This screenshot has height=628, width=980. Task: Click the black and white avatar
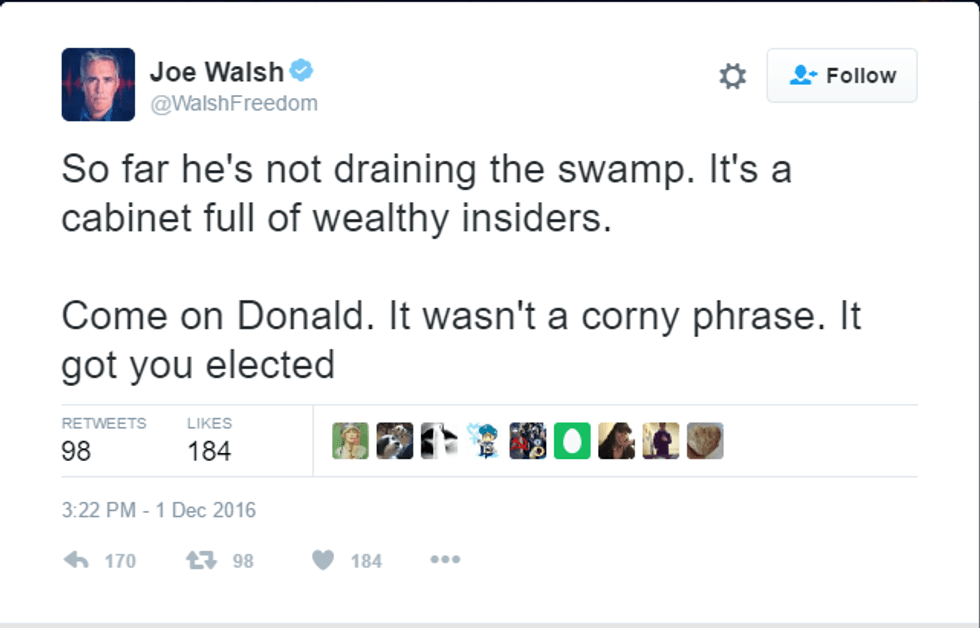pos(439,441)
